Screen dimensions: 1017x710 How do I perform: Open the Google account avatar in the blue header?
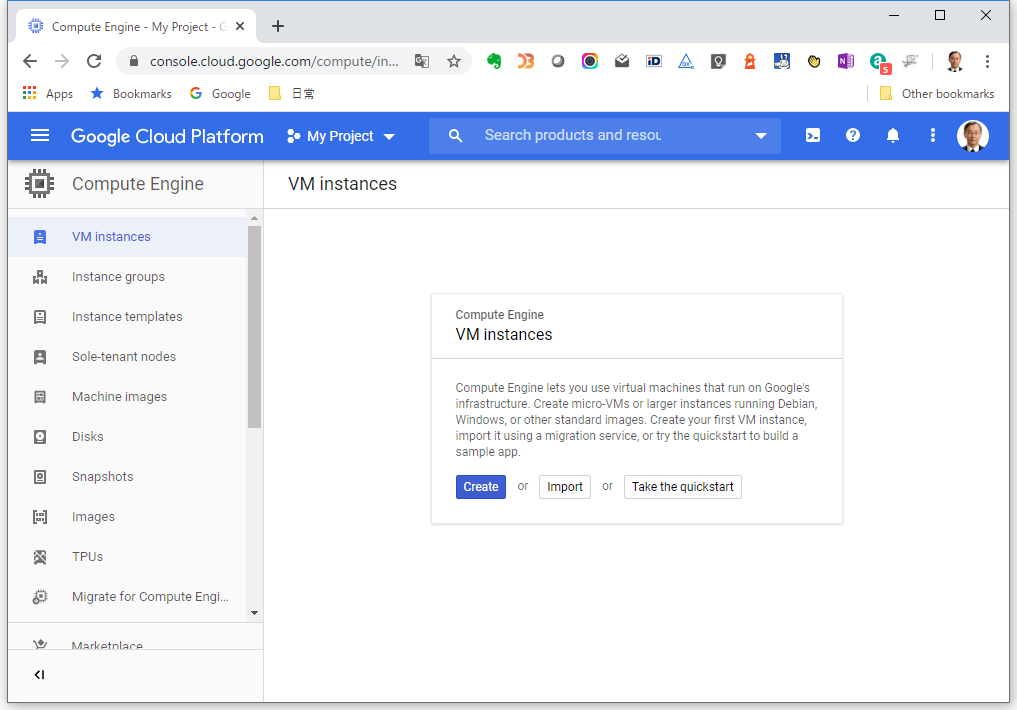point(972,136)
